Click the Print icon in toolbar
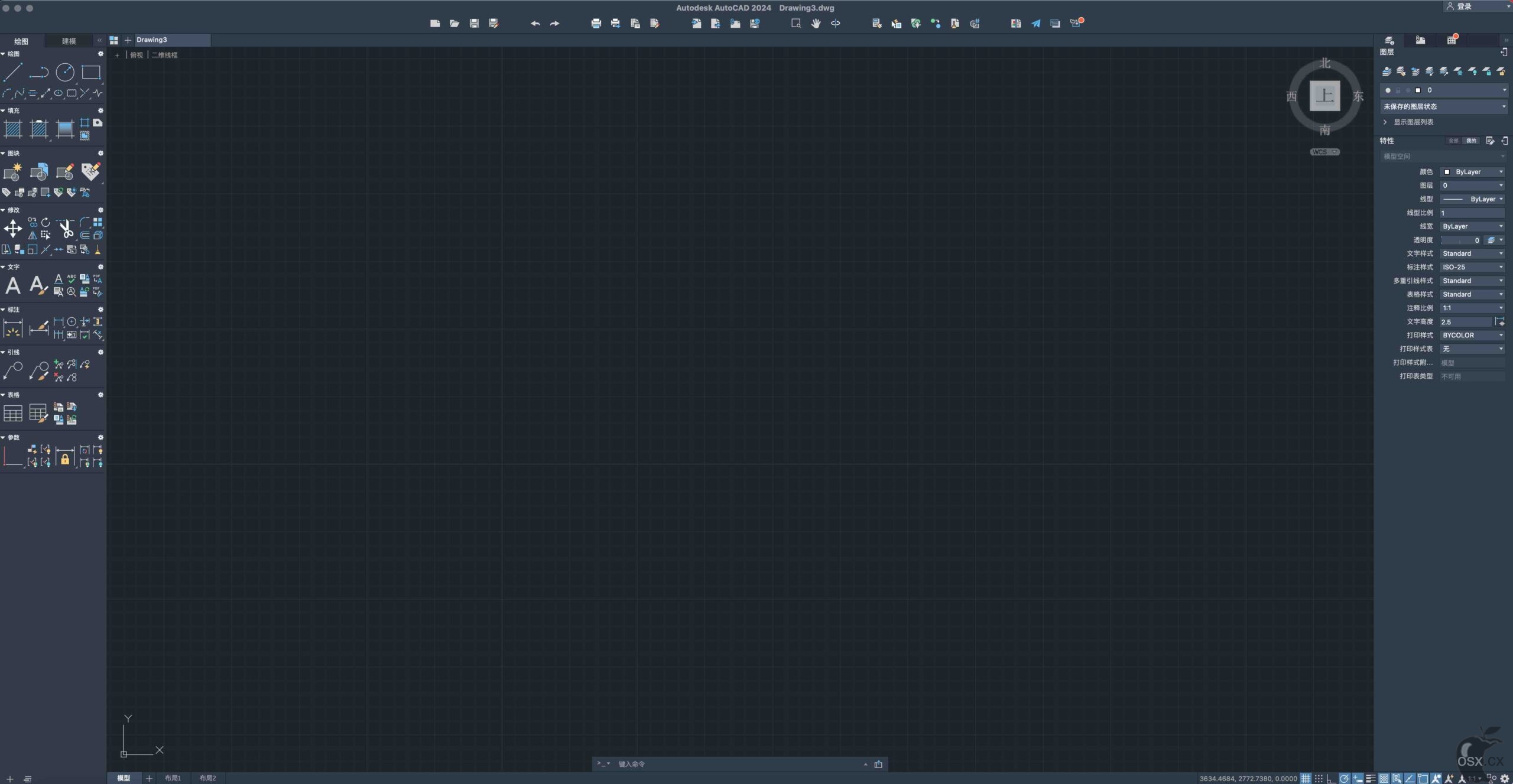The height and width of the screenshot is (784, 1513). click(596, 24)
